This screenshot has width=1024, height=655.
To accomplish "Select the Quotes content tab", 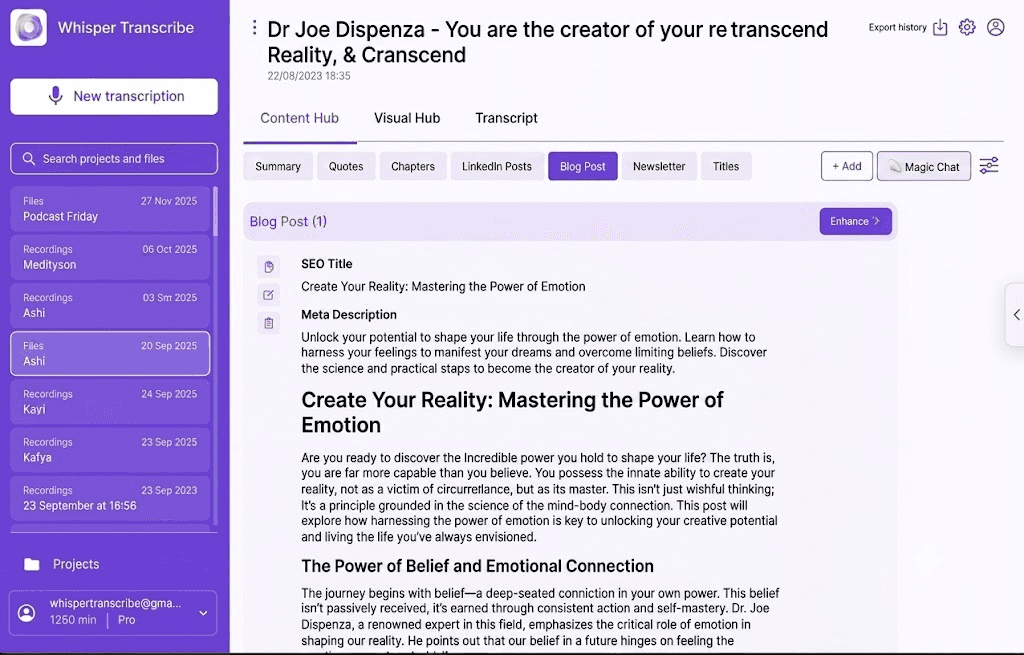I will [x=345, y=166].
